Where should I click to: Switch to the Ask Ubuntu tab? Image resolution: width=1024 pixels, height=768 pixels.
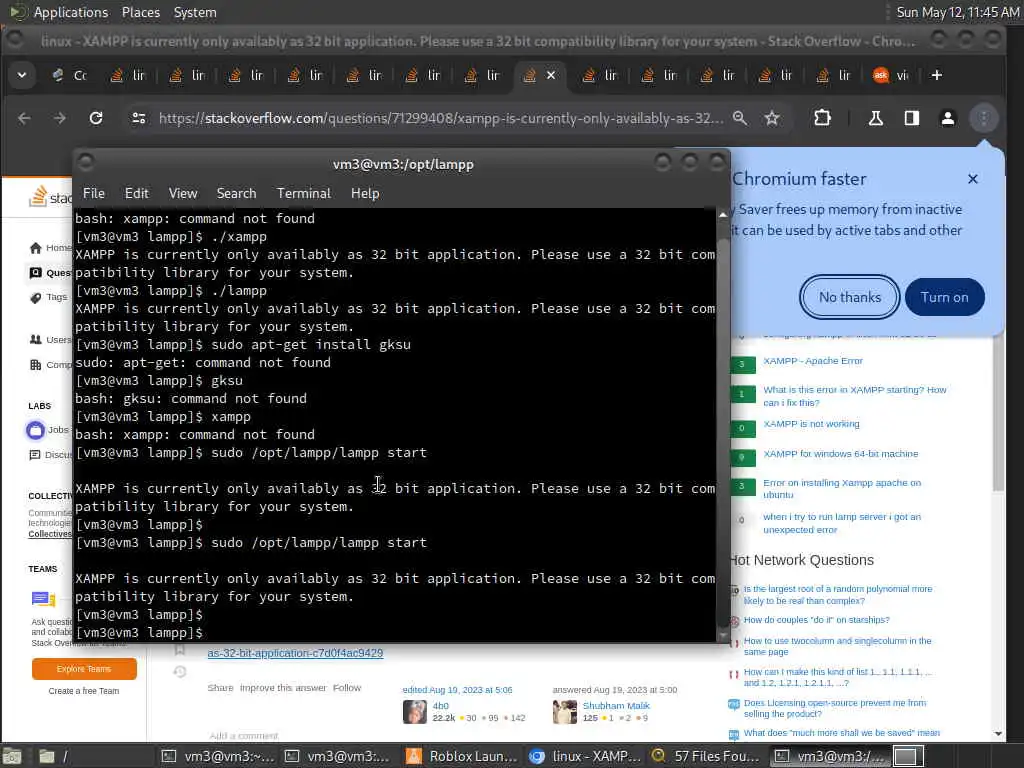click(x=891, y=75)
